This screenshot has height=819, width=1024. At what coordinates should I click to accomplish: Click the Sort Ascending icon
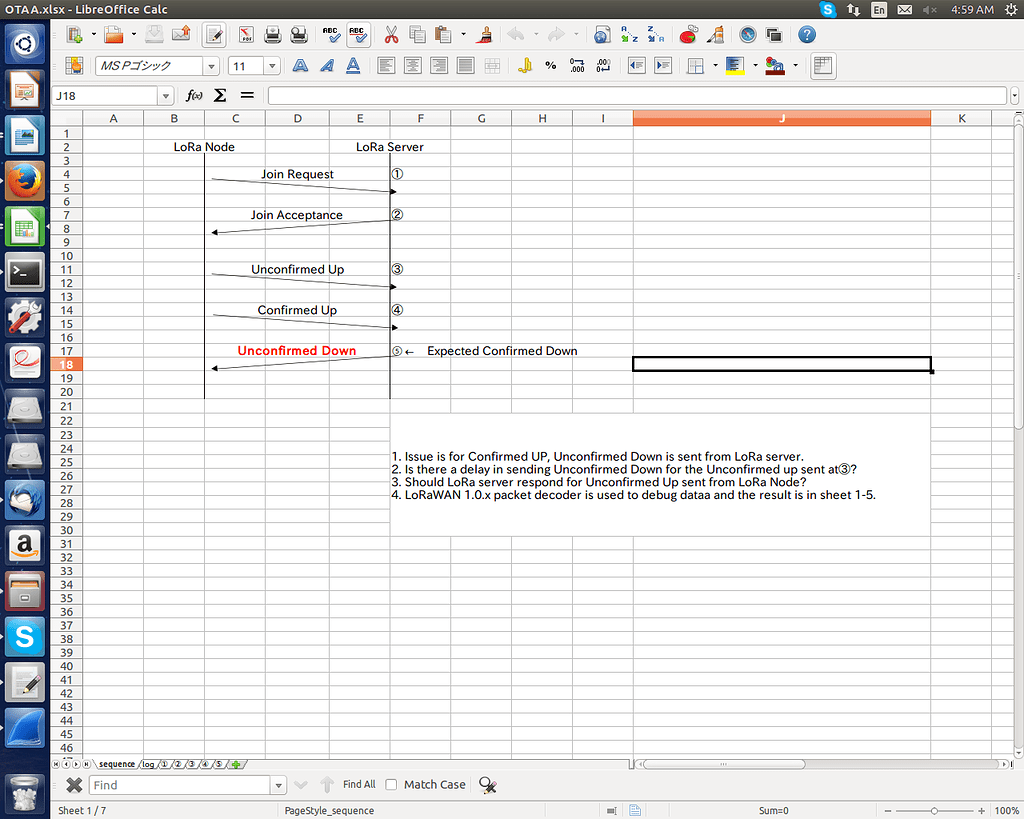click(x=629, y=35)
